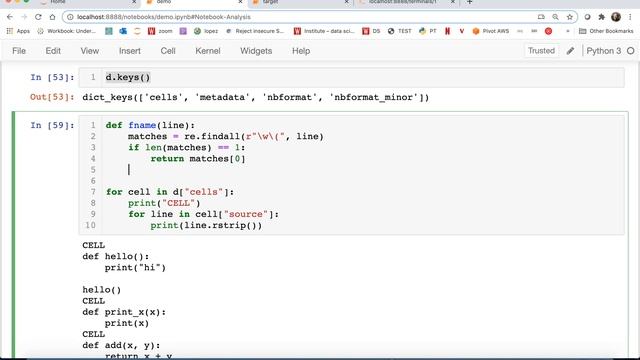The height and width of the screenshot is (360, 640).
Task: Open the Jupyter View menu
Action: point(89,51)
